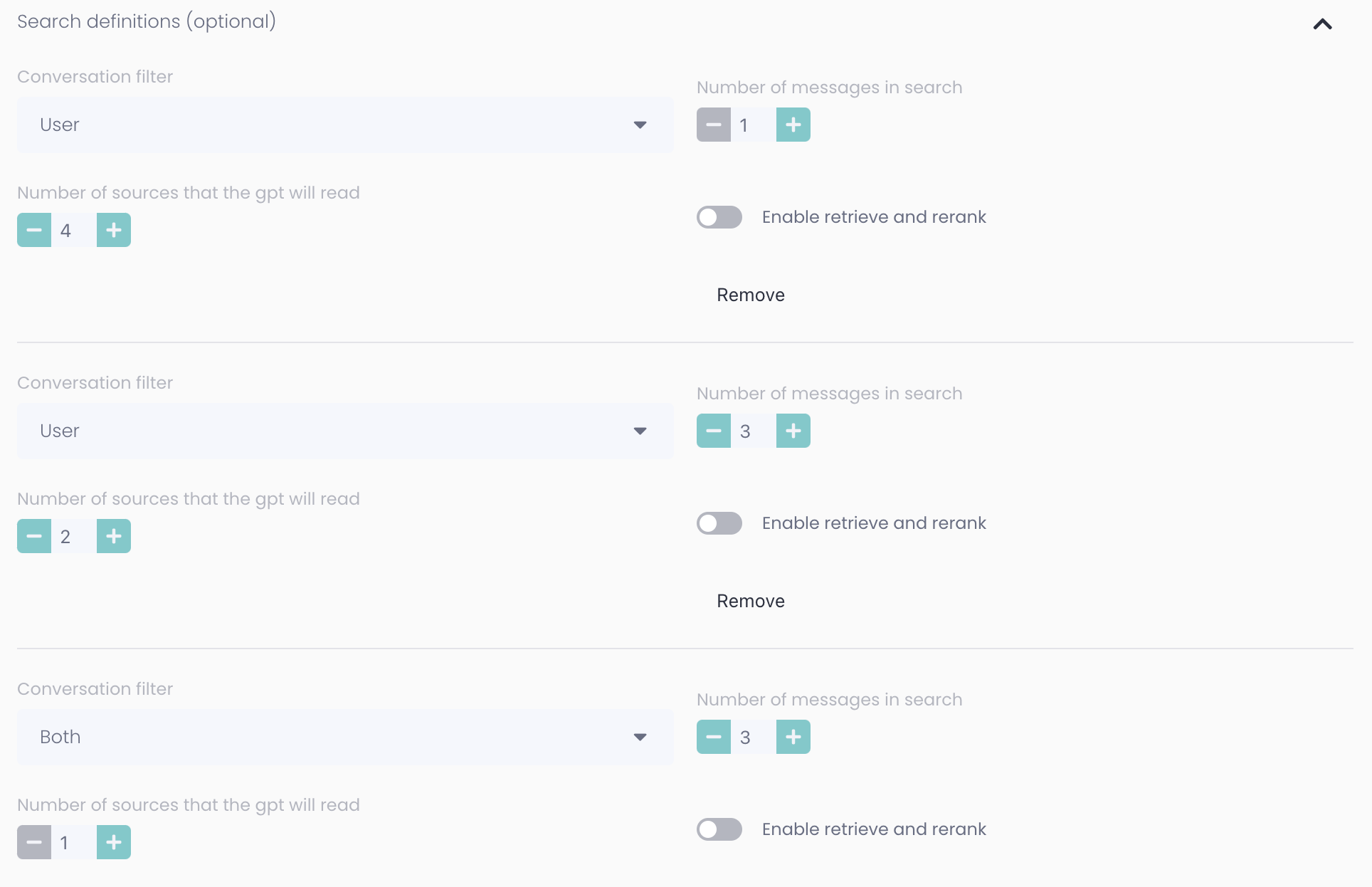
Task: Increase messages in search for first definition
Action: [793, 125]
